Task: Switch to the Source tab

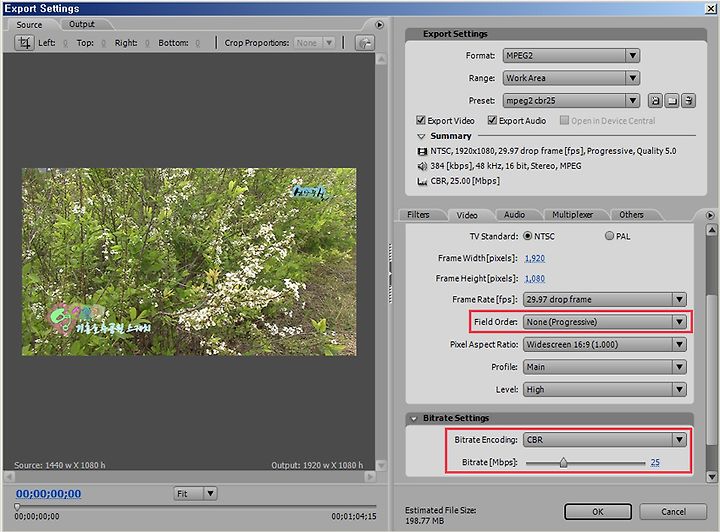Action: 29,25
